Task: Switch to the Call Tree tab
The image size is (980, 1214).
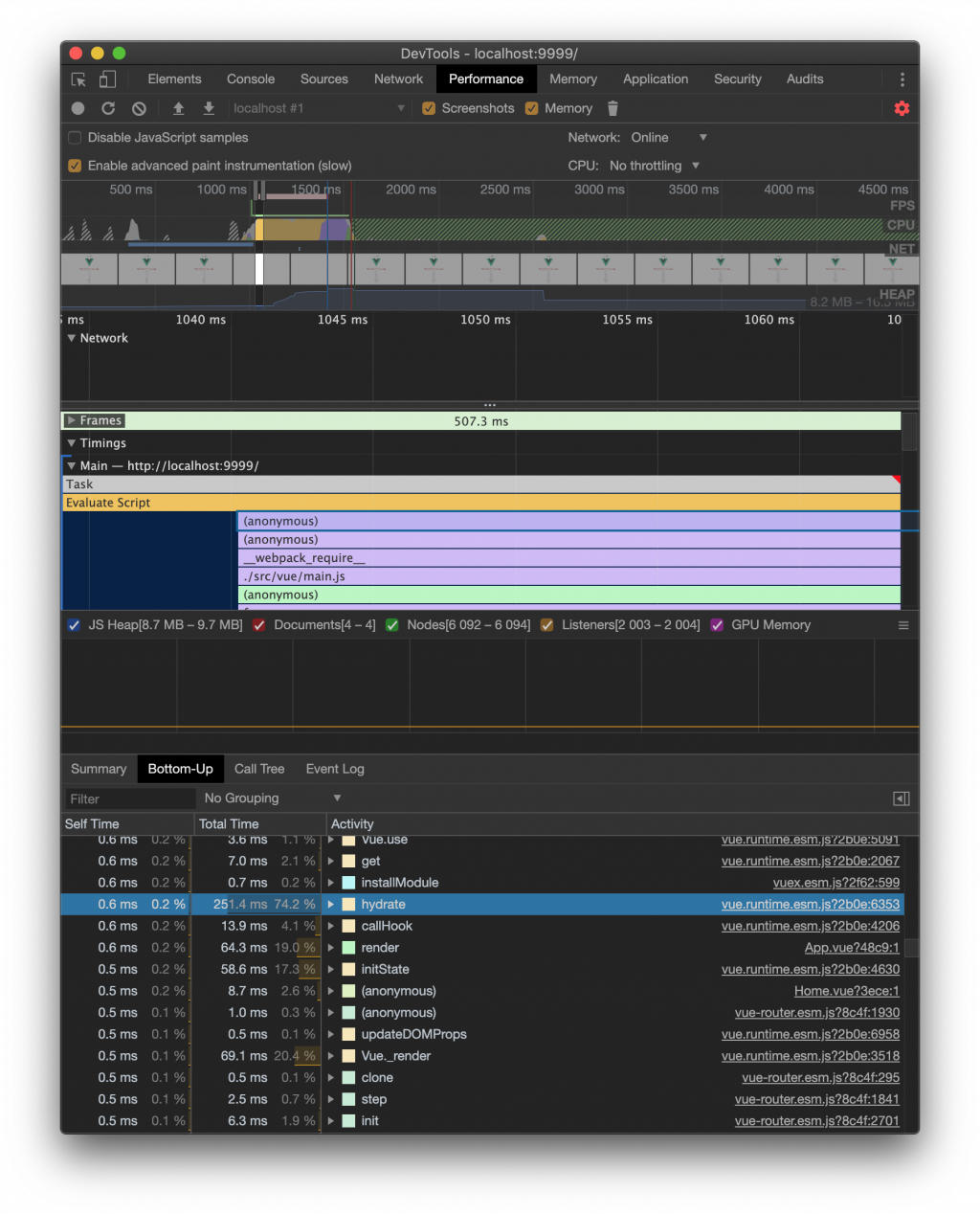Action: [x=259, y=769]
